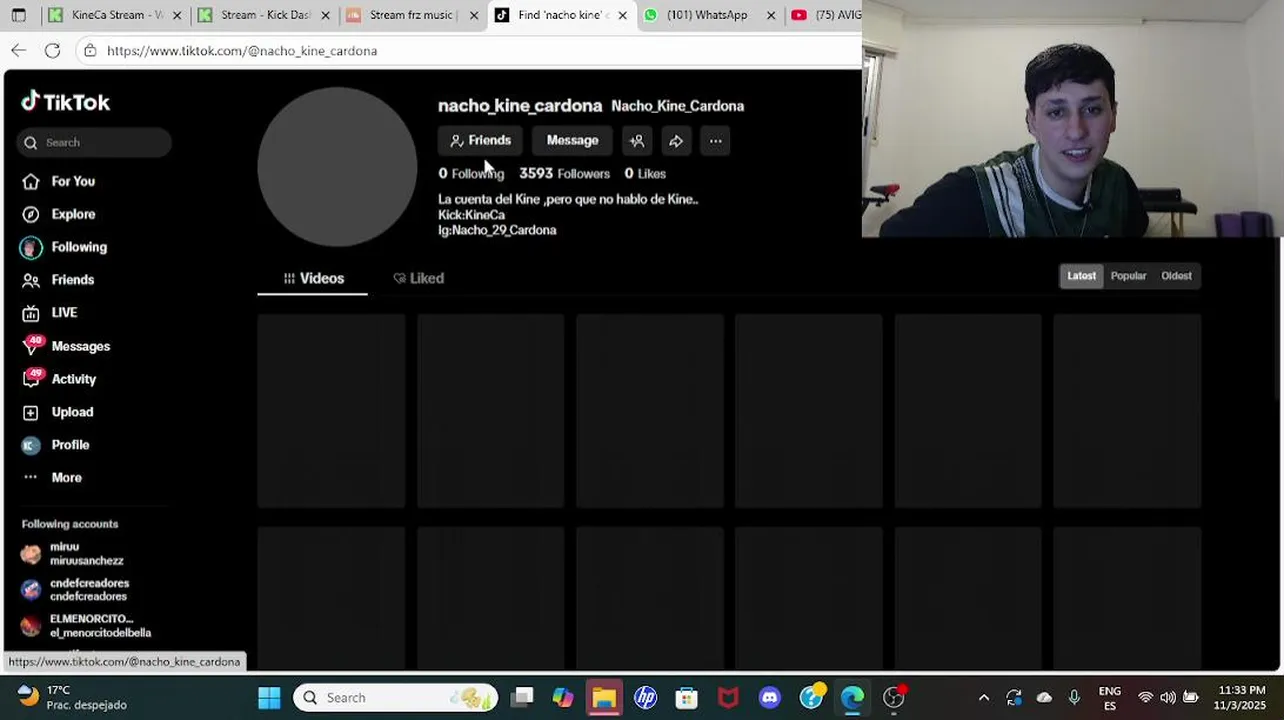
Task: Show hidden system tray icons
Action: pos(983,698)
